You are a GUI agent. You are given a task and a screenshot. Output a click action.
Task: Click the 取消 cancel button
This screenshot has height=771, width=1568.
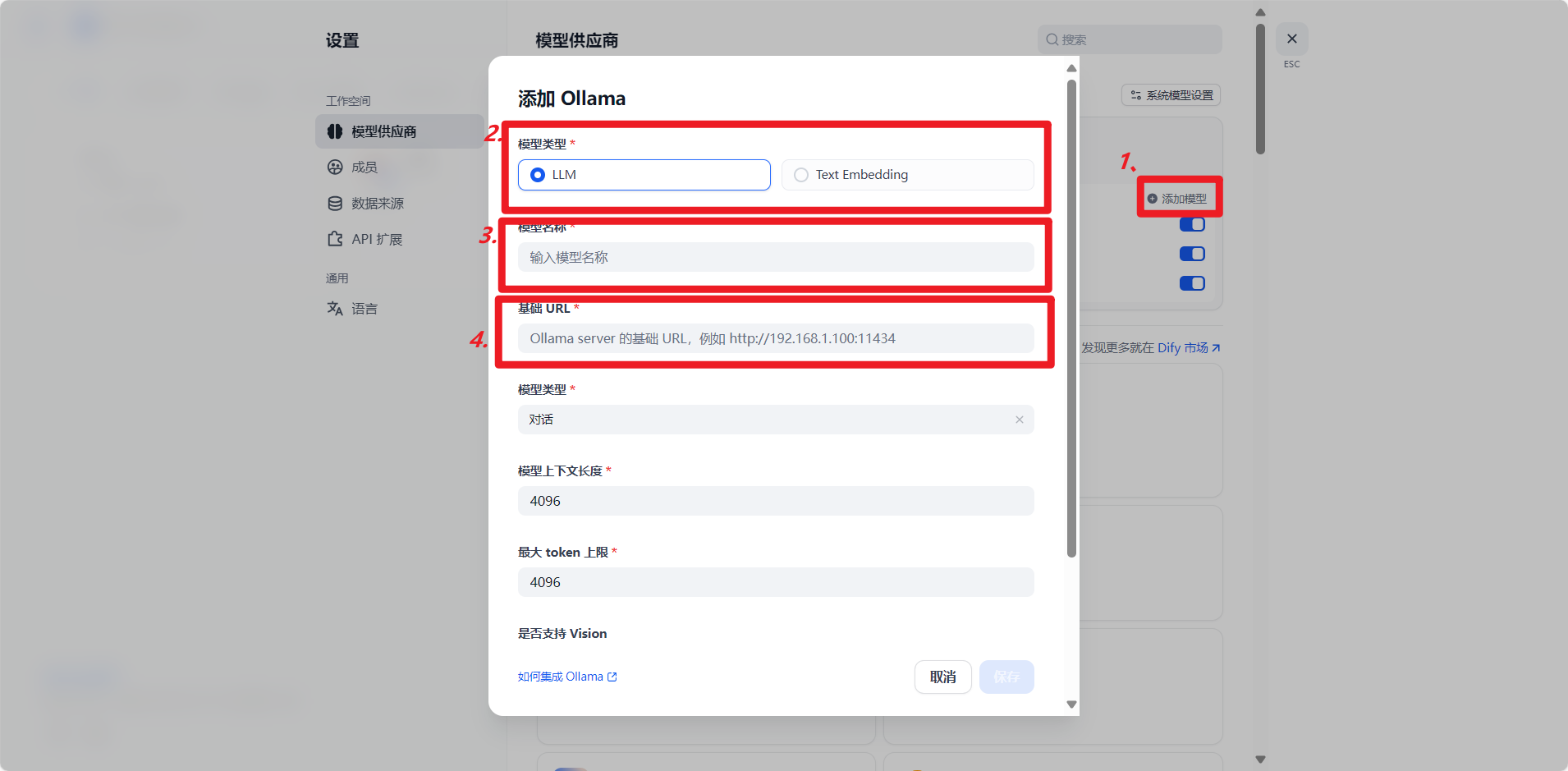[x=942, y=677]
